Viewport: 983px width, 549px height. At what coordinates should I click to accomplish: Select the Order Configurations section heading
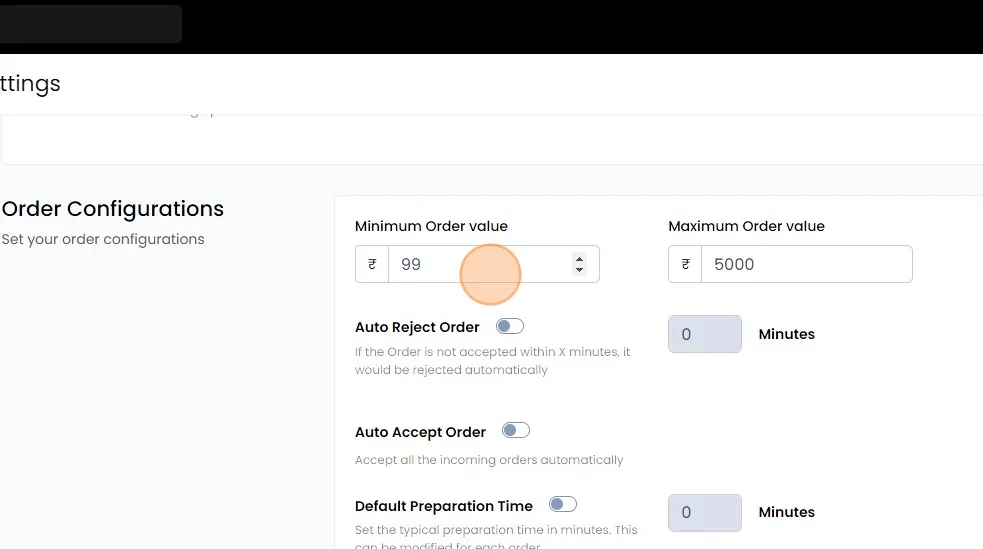coord(113,209)
